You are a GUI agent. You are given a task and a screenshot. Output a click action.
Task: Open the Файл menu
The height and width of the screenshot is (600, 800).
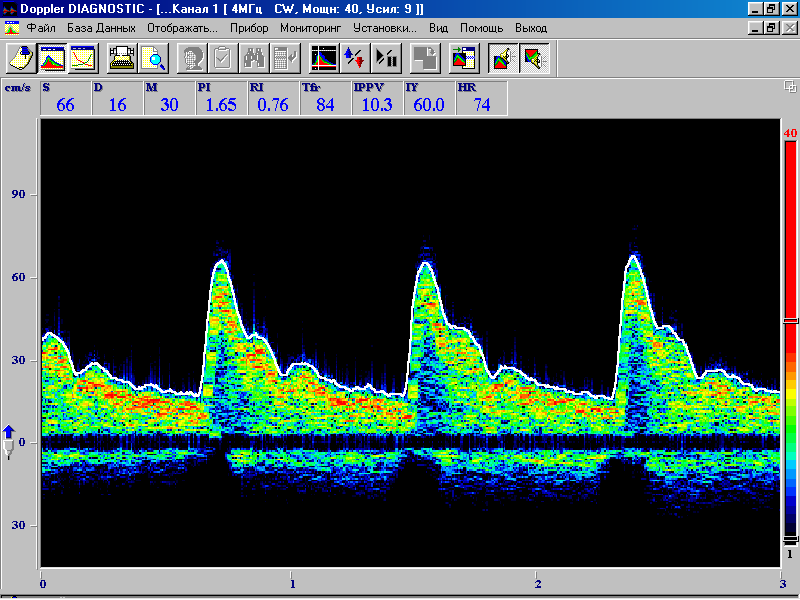pos(41,28)
